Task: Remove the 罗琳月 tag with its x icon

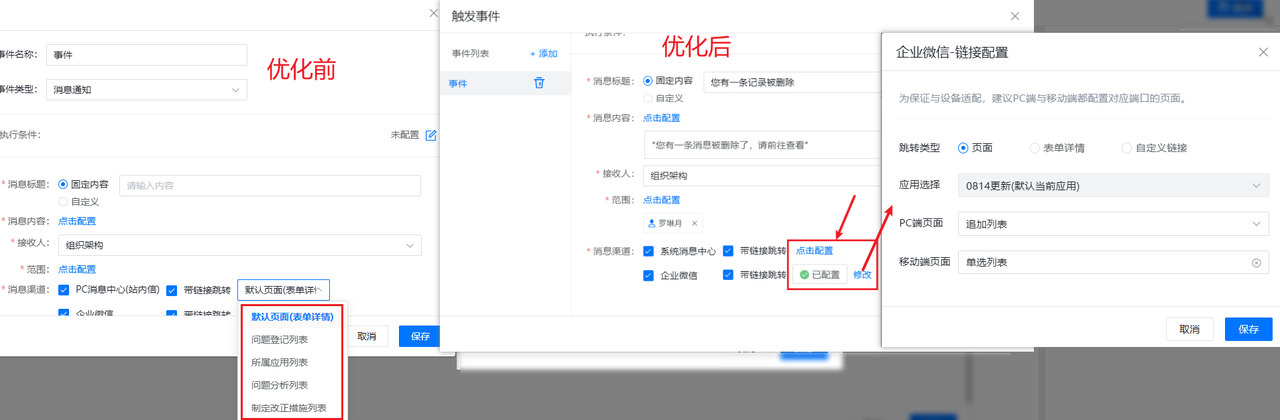Action: 695,223
